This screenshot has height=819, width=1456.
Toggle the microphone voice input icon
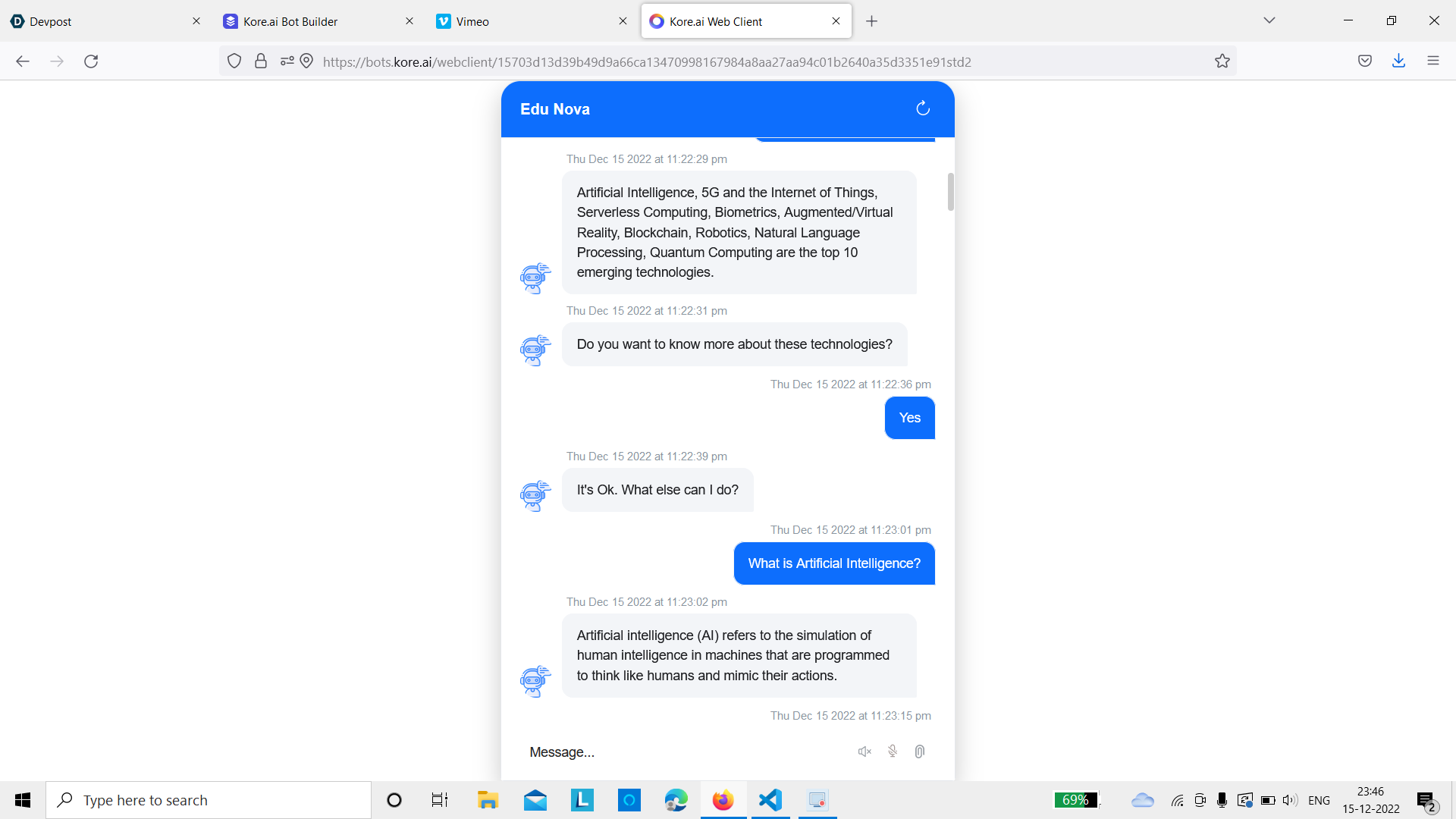pos(893,752)
